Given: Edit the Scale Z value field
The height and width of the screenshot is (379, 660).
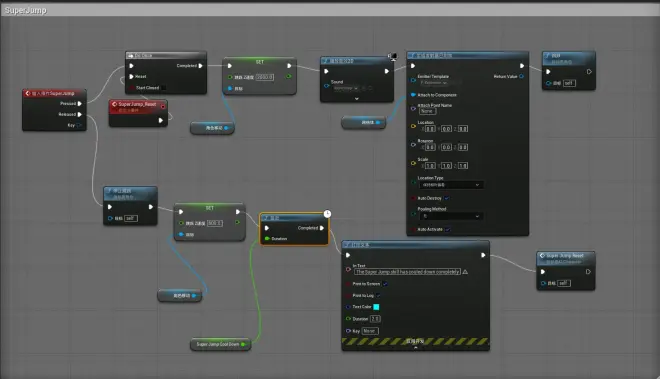Looking at the screenshot, I should click(463, 166).
